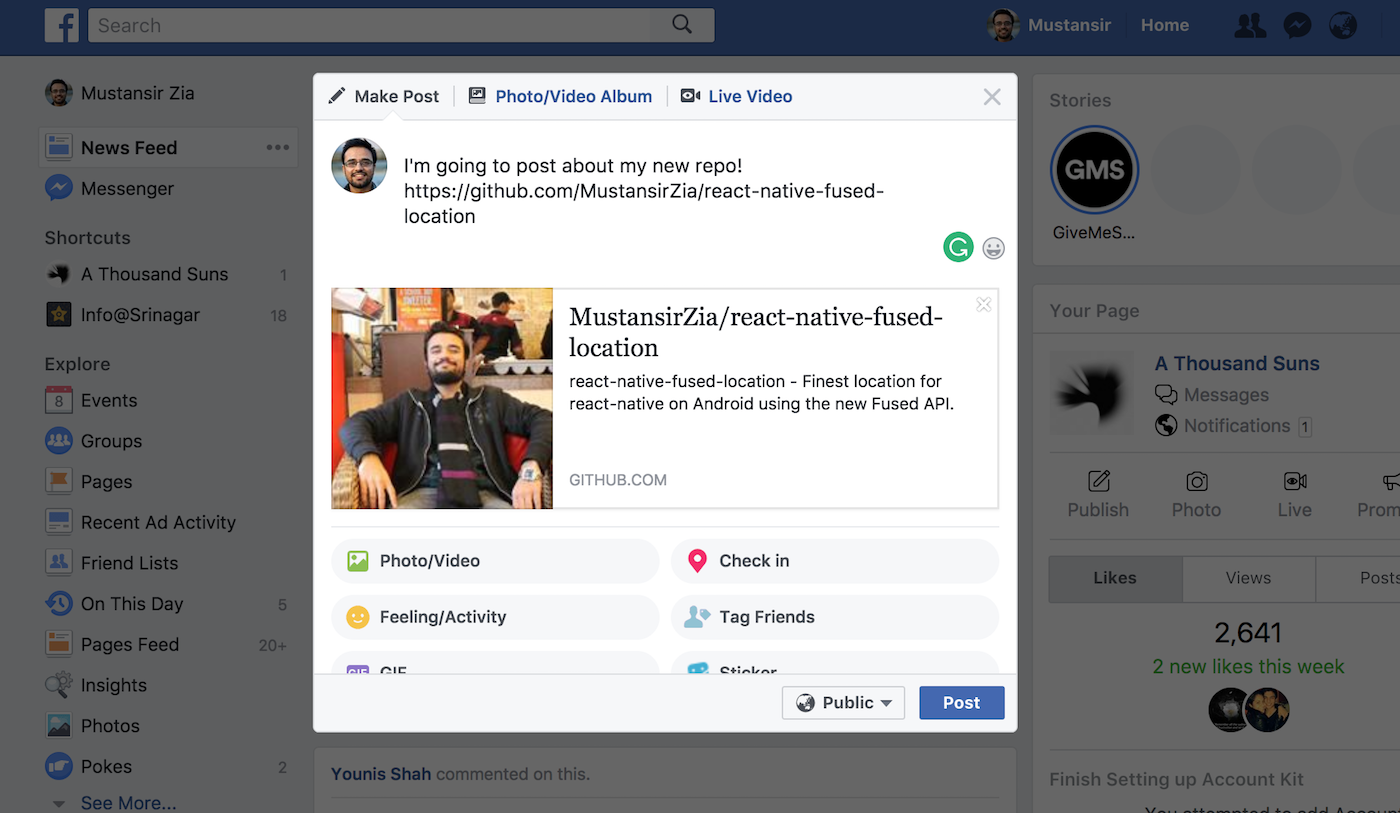The height and width of the screenshot is (813, 1400).
Task: Click the Publish icon on Your Page
Action: 1098,481
